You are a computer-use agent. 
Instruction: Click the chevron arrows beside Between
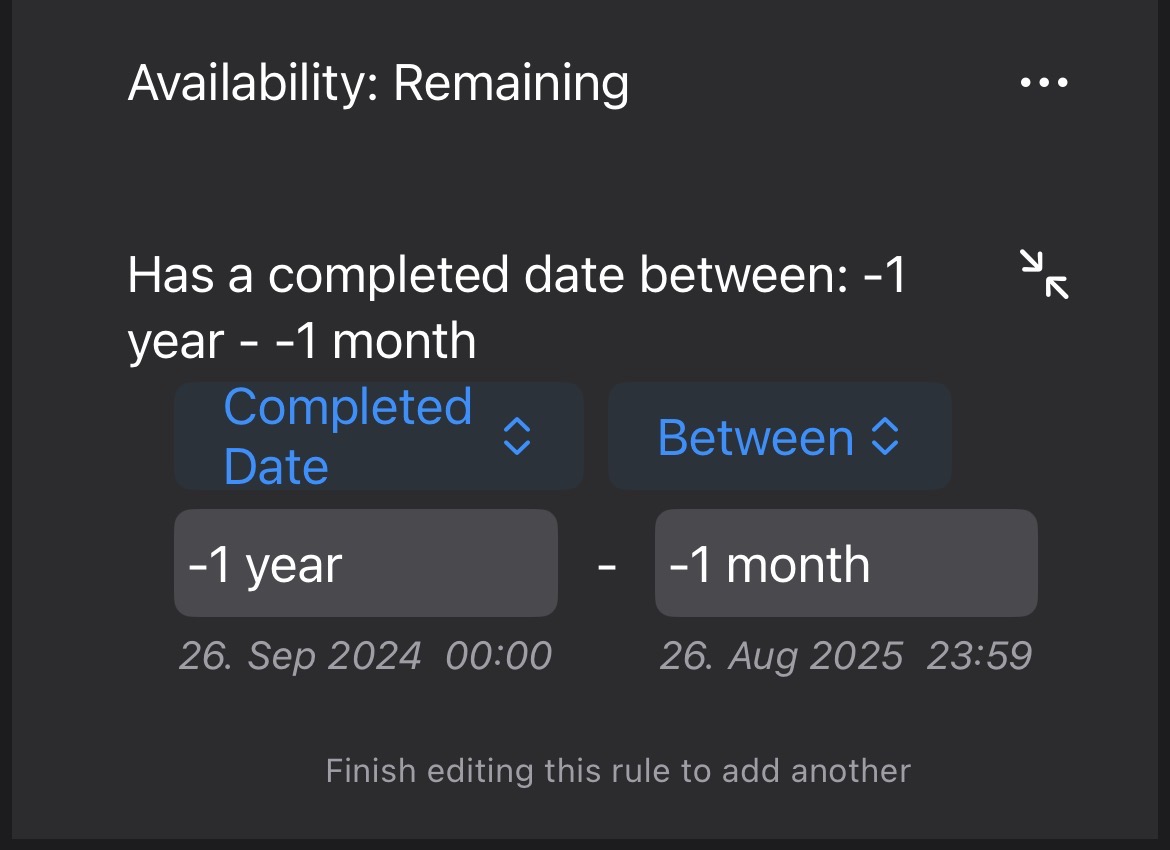[886, 437]
